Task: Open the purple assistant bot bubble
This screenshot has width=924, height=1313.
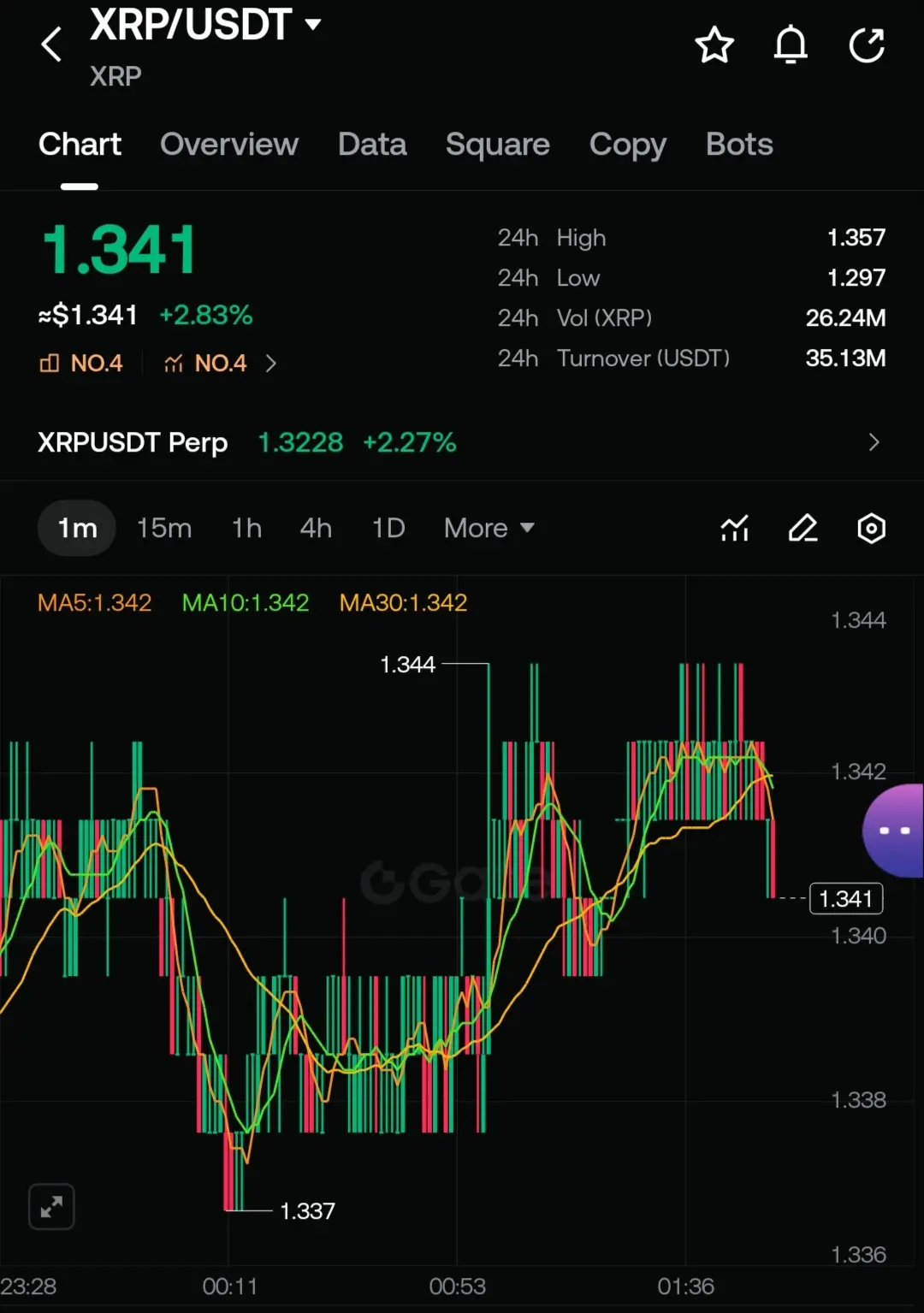Action: (x=893, y=831)
